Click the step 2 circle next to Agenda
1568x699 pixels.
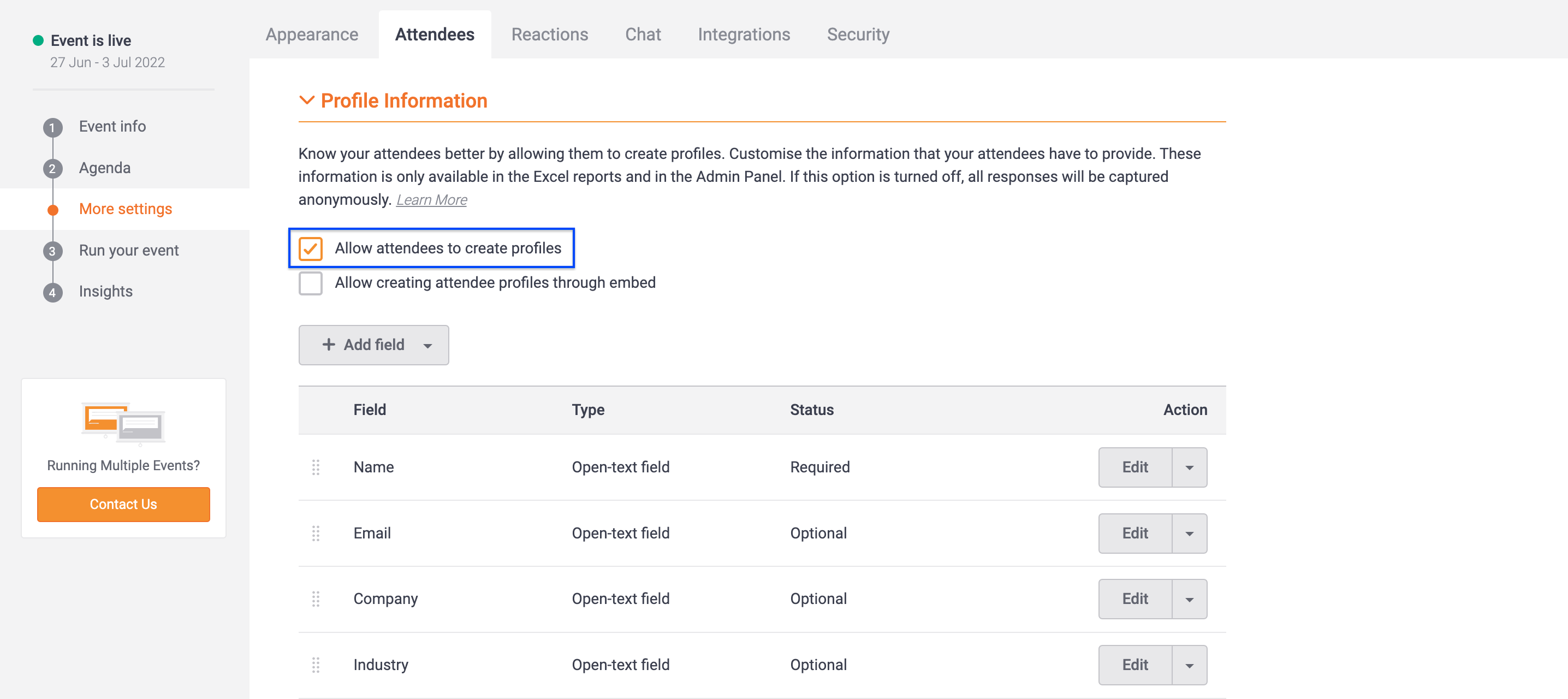tap(52, 169)
